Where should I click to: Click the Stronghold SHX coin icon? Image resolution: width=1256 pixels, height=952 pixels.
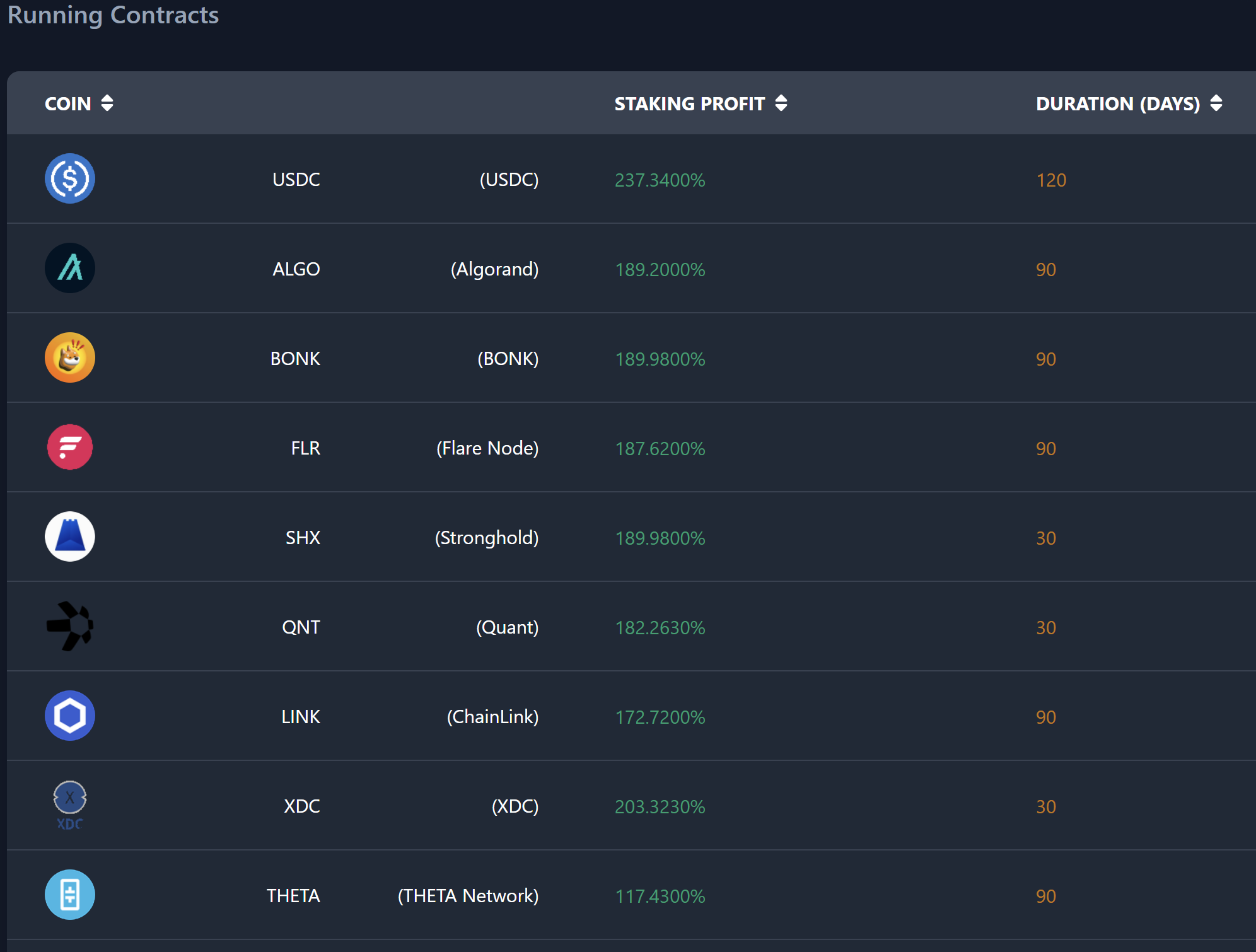click(70, 537)
